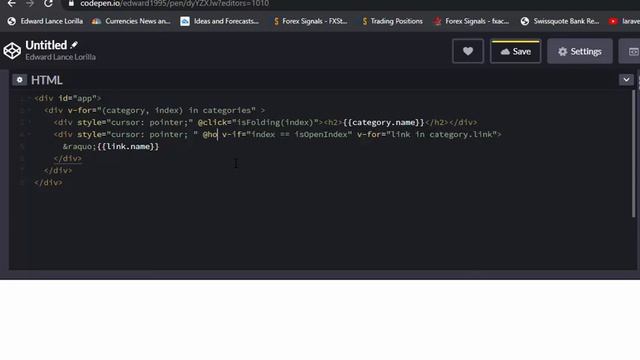The image size is (640, 360).
Task: Click the change view layout button
Action: (631, 51)
